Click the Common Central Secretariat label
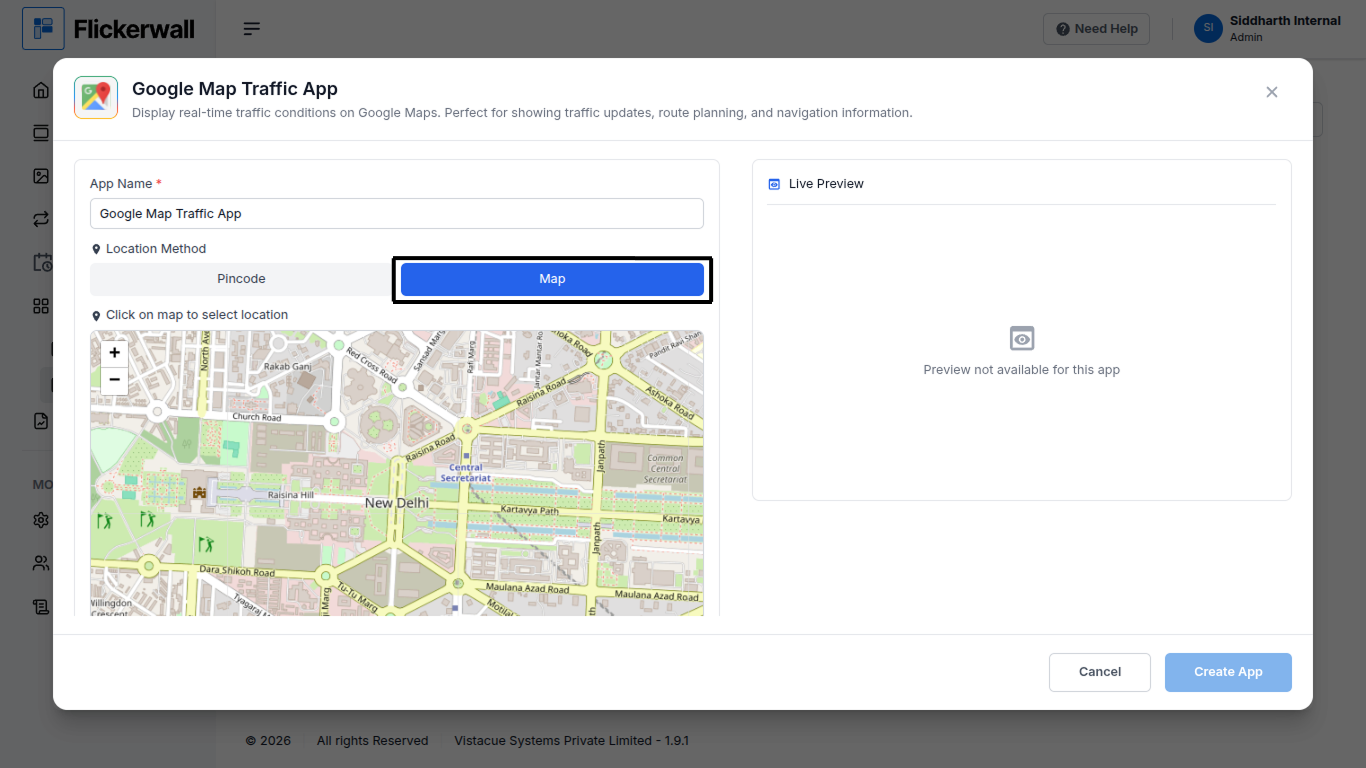This screenshot has width=1366, height=768. tap(665, 469)
